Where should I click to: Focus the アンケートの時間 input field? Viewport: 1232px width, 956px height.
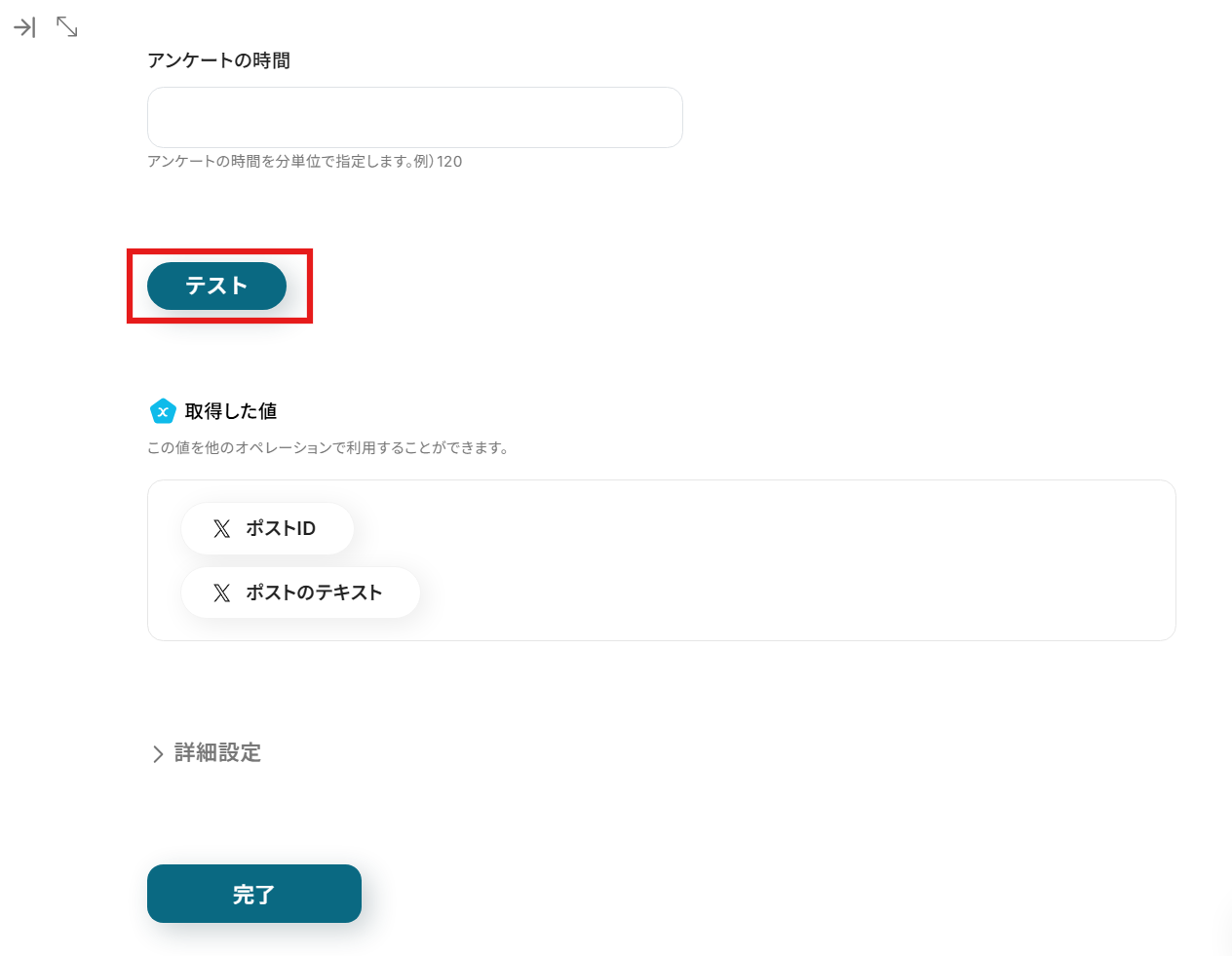414,117
